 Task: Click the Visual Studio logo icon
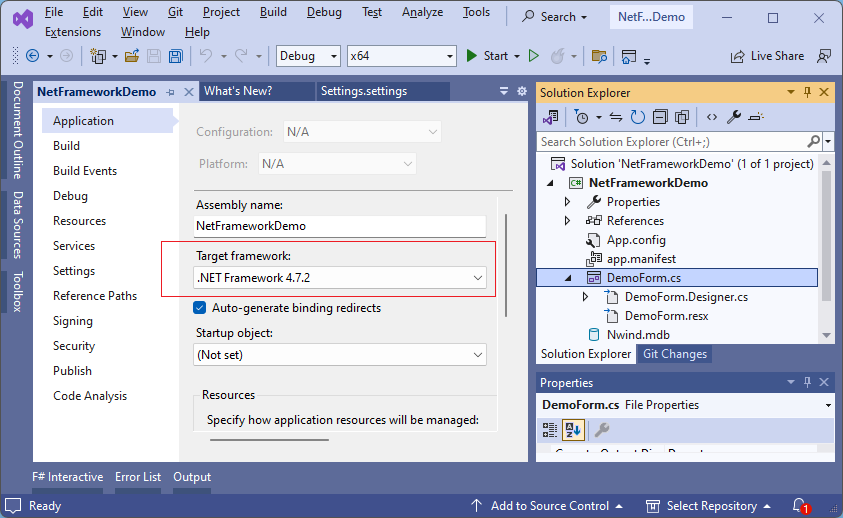[23, 20]
